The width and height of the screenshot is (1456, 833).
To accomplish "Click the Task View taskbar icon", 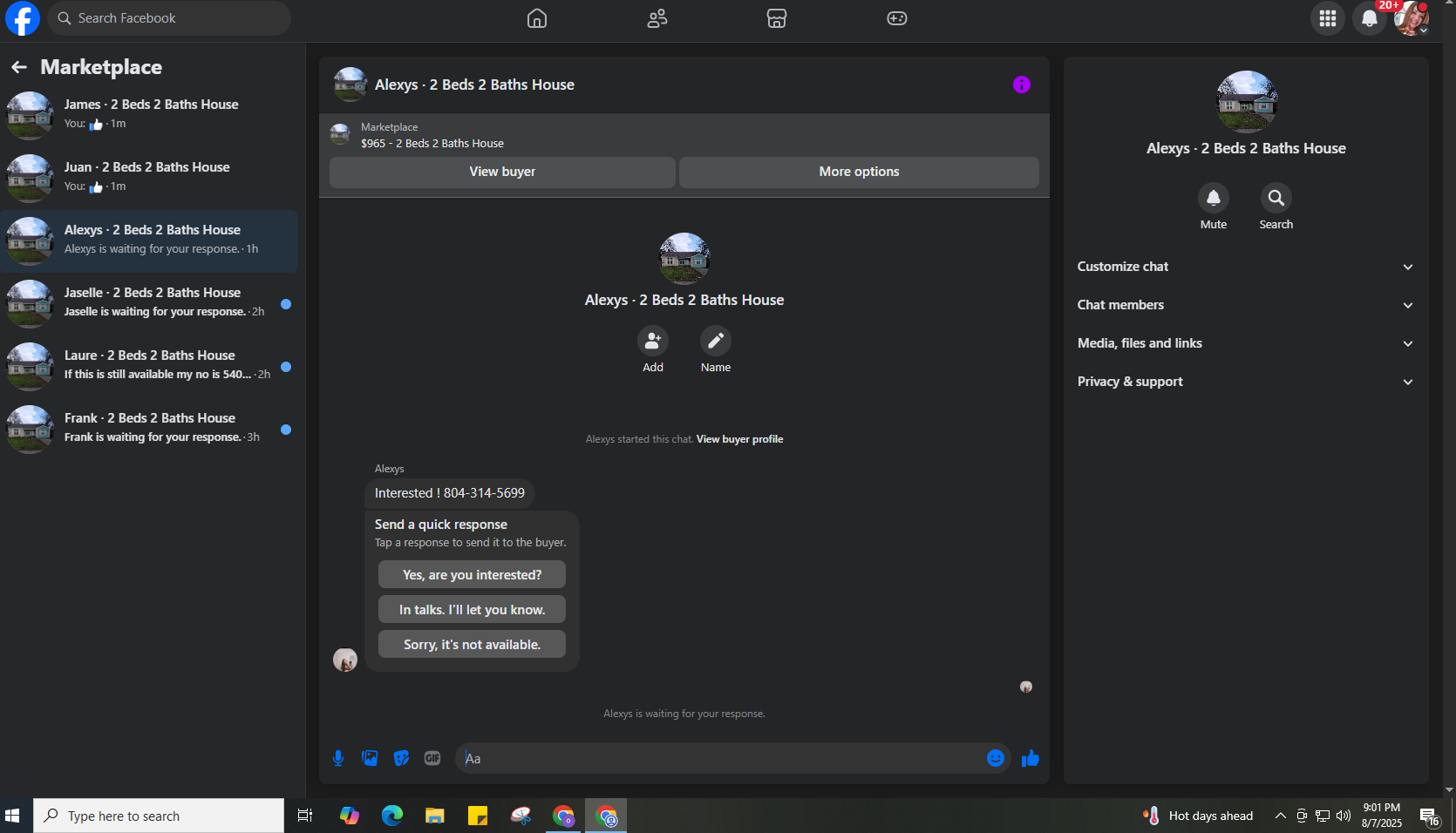I will point(305,816).
